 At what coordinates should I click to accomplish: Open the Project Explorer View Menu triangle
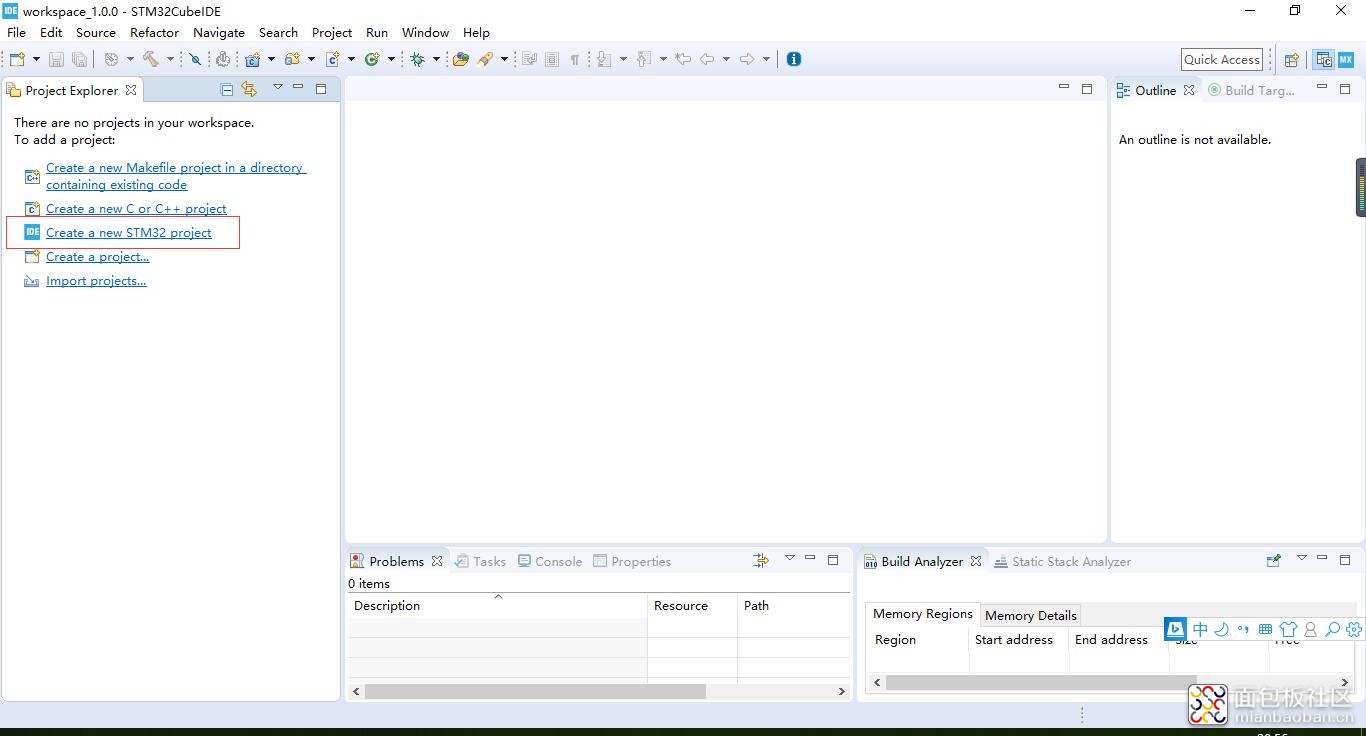278,88
